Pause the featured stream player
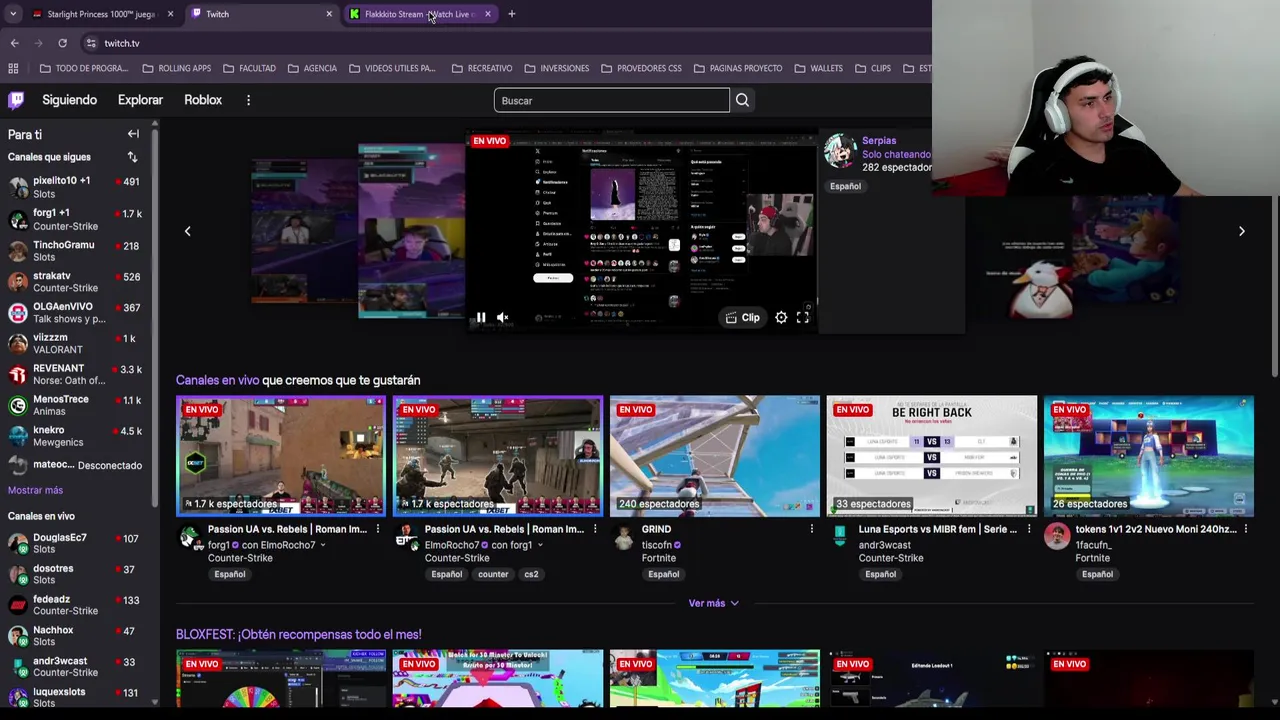Viewport: 1280px width, 720px height. click(481, 318)
